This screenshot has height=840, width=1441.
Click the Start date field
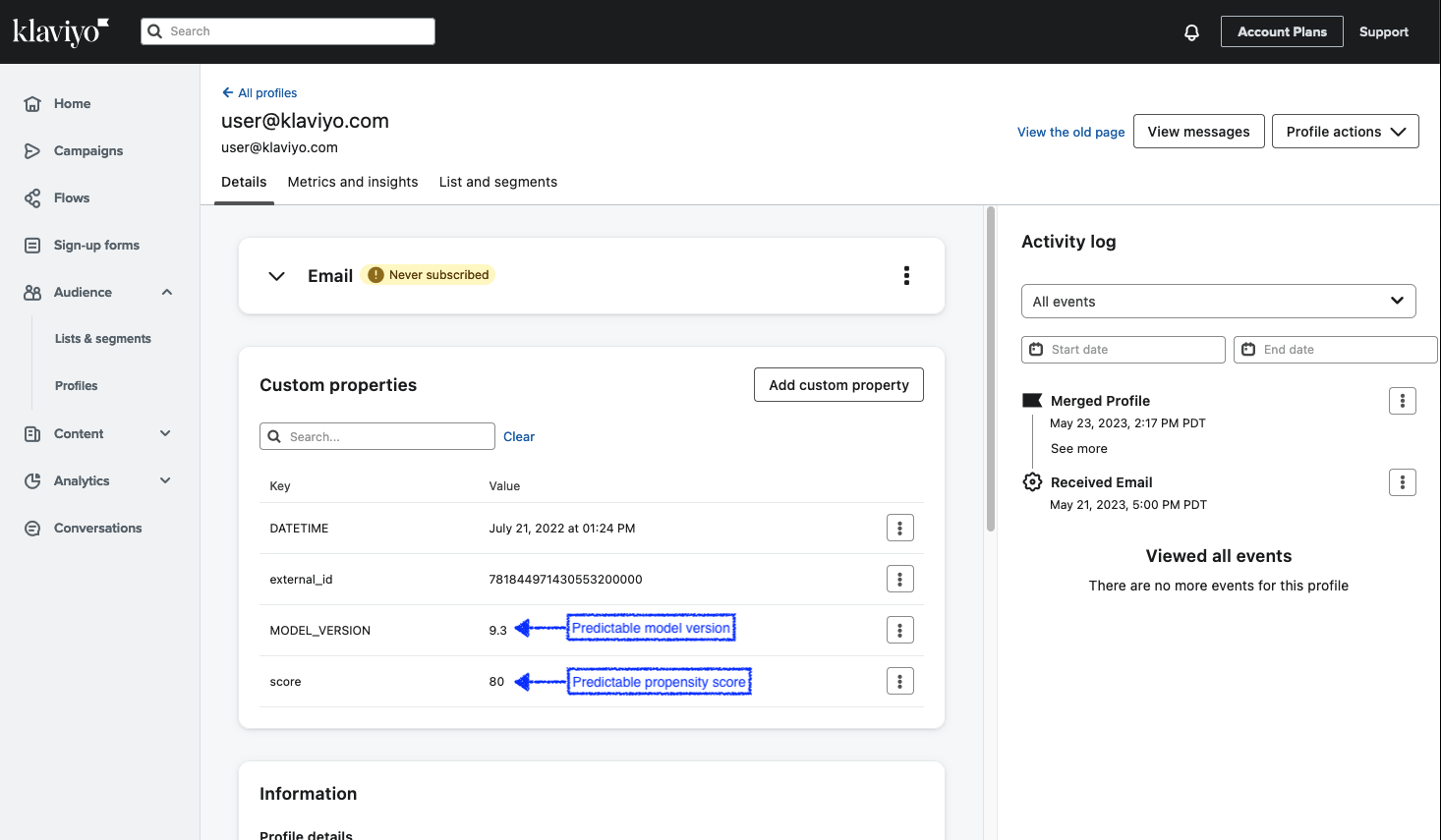[x=1124, y=350]
